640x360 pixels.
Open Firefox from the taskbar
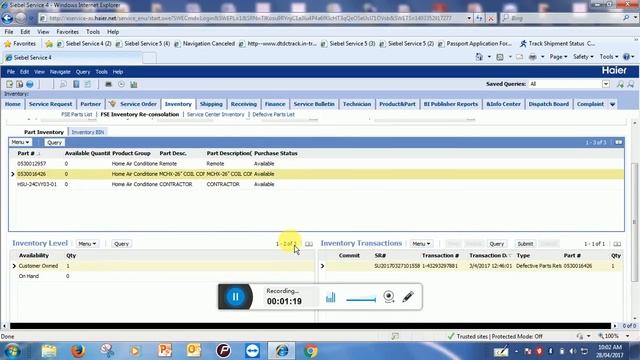78,351
